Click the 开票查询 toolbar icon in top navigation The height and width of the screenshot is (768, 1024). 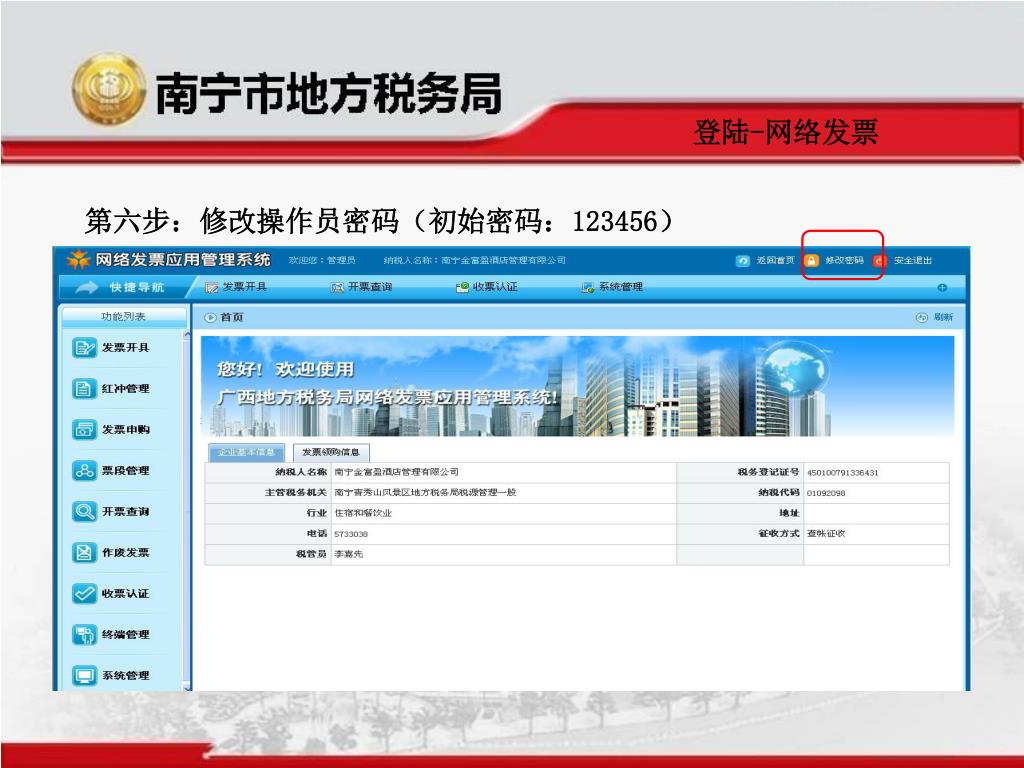point(337,287)
